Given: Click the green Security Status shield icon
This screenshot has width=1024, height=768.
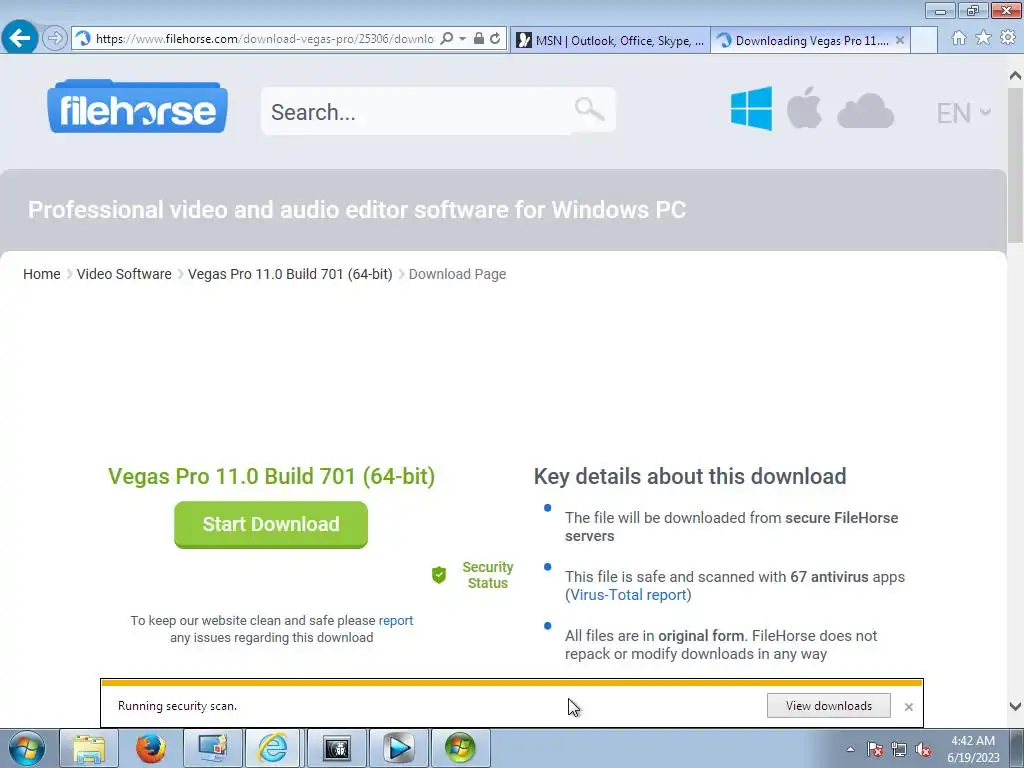Looking at the screenshot, I should 439,575.
